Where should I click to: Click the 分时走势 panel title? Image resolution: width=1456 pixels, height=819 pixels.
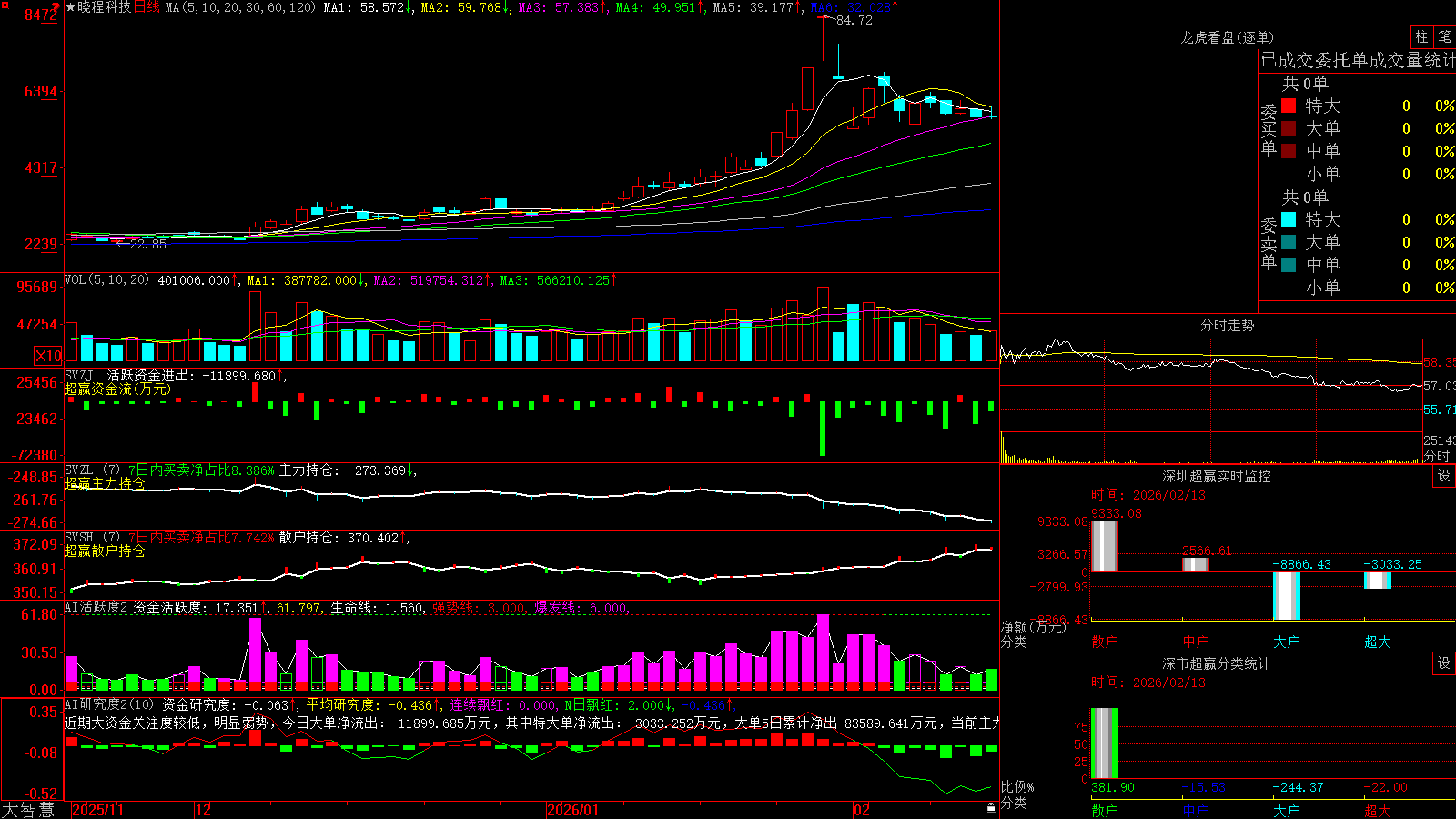click(x=1228, y=325)
